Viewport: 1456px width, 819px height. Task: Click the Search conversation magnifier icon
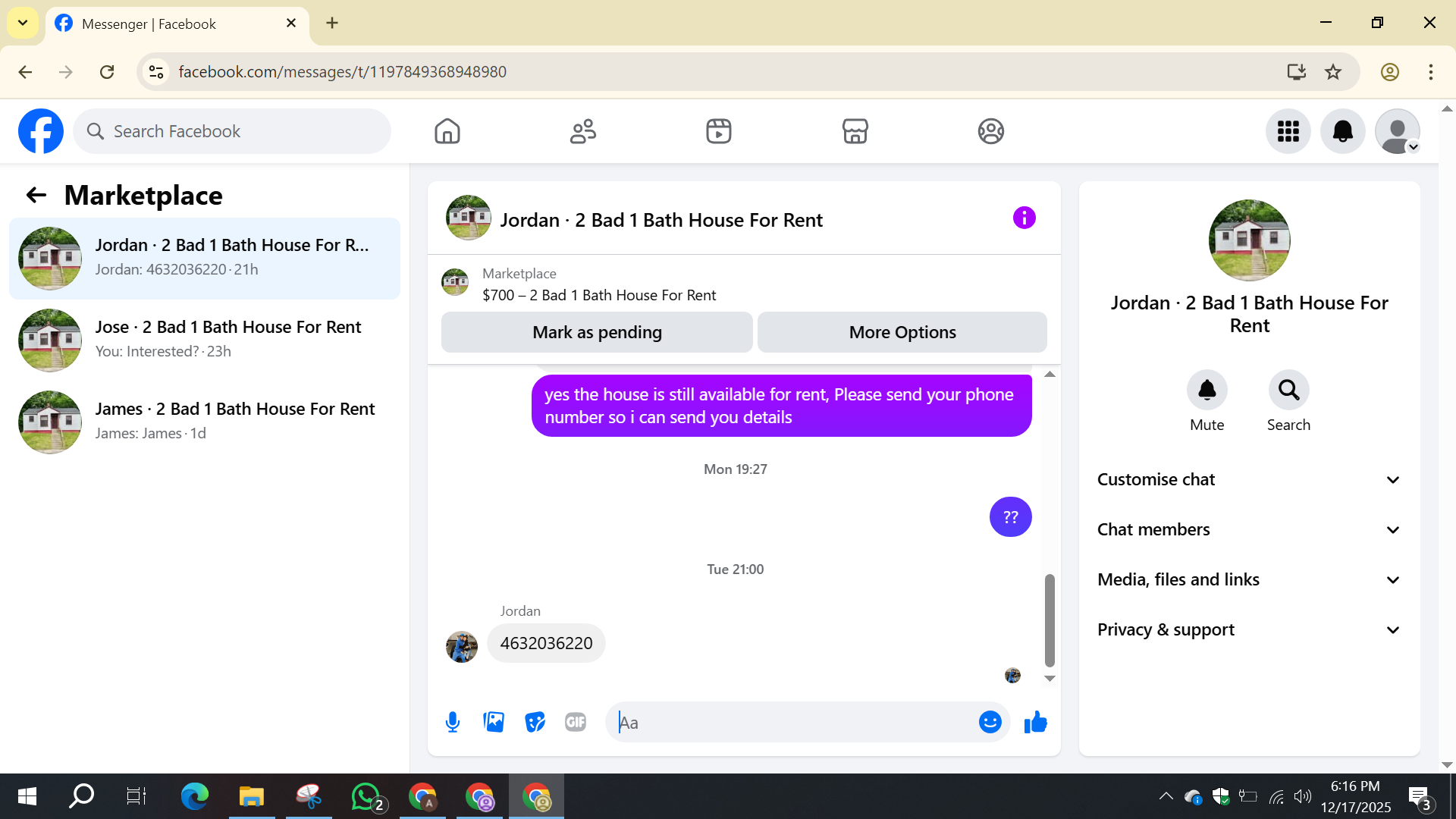pyautogui.click(x=1288, y=391)
